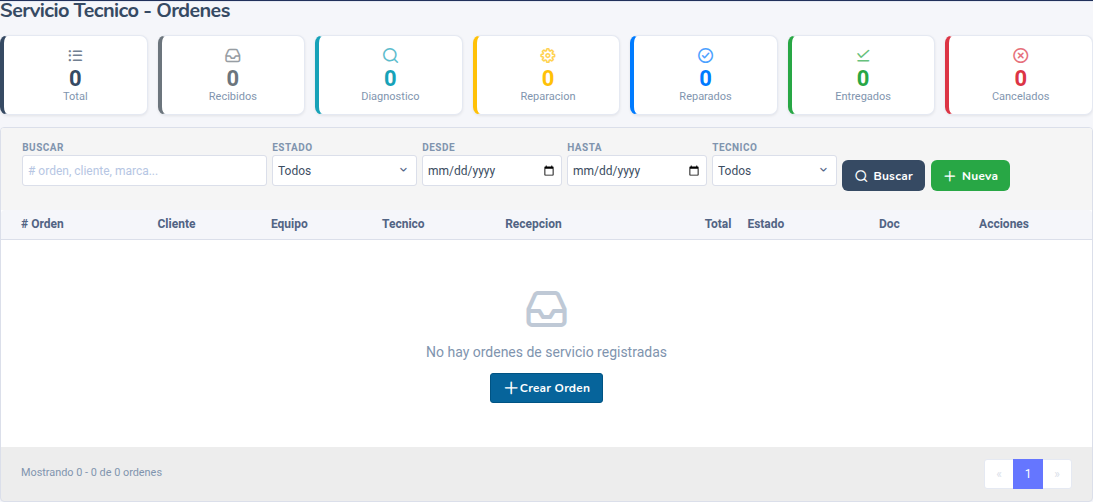Viewport: 1093px width, 502px height.
Task: Open the Hasta calendar picker icon
Action: click(x=694, y=171)
